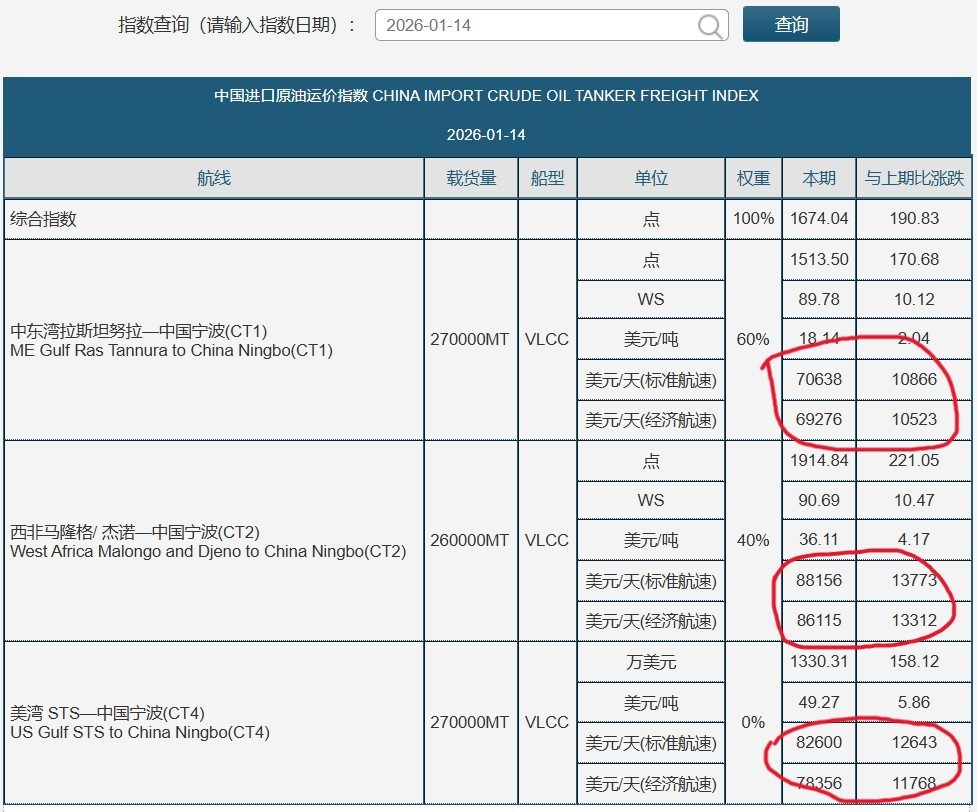Click the 单位 column header
Viewport: 977px width, 812px height.
650,178
